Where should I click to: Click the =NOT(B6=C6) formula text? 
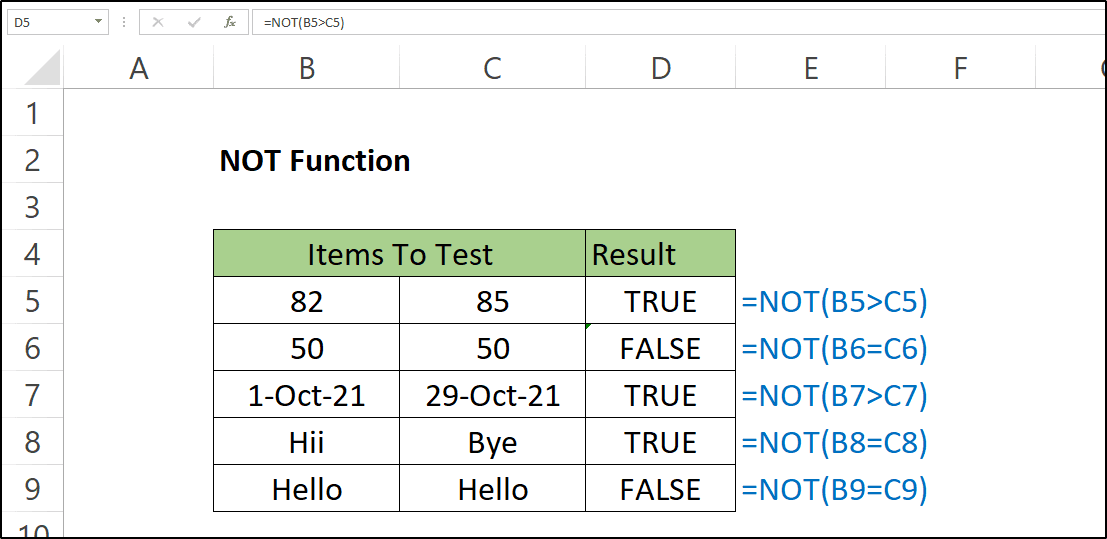[833, 348]
